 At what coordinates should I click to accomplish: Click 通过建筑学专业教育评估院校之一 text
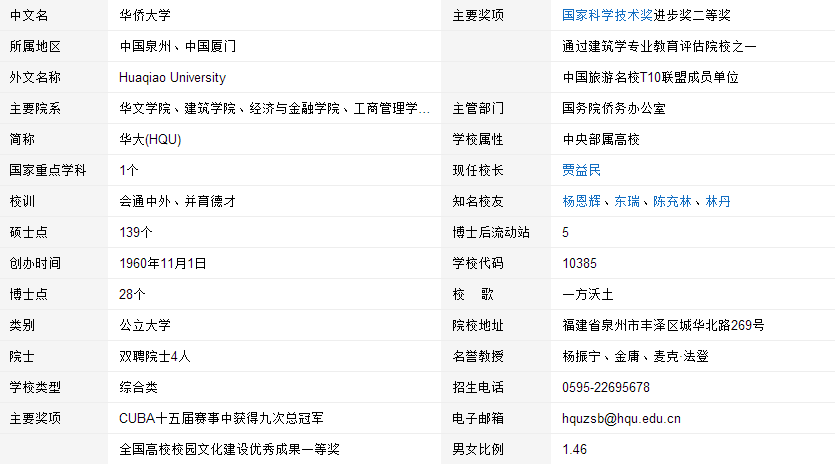tap(659, 46)
